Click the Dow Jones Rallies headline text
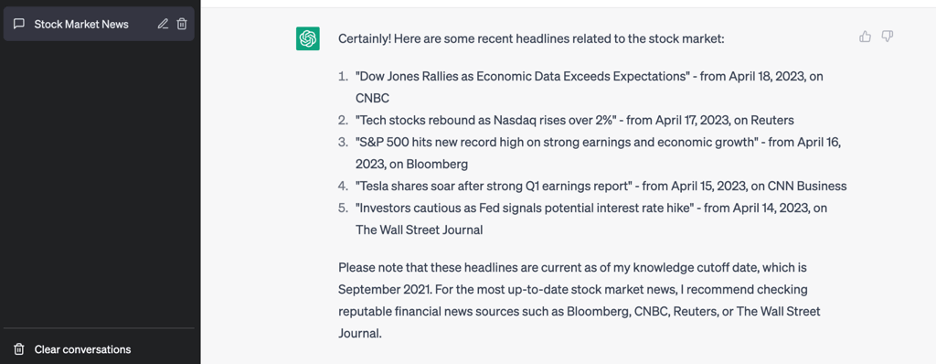936x364 pixels. point(523,76)
